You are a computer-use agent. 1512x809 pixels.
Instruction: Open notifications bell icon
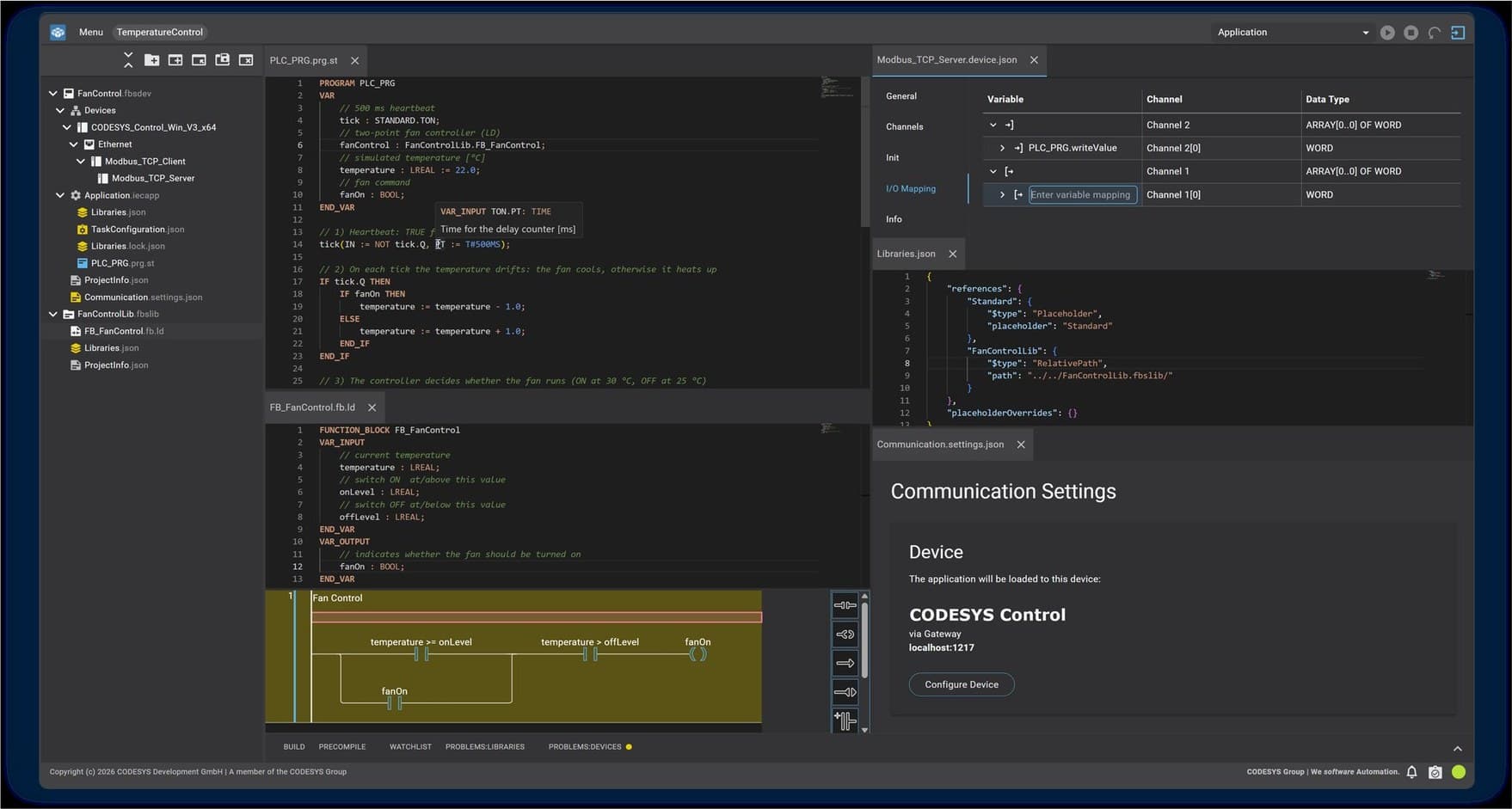[1411, 772]
